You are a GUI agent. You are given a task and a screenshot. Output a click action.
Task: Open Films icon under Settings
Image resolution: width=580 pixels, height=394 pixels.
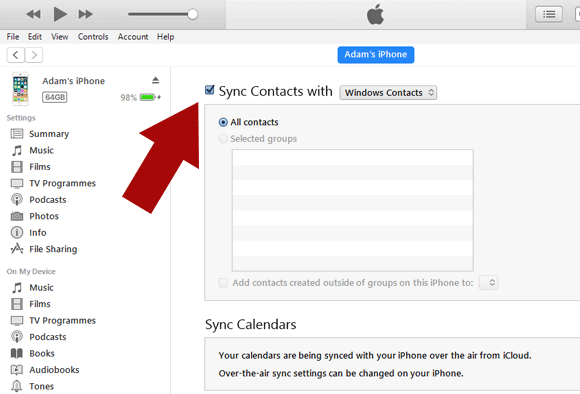pos(17,167)
